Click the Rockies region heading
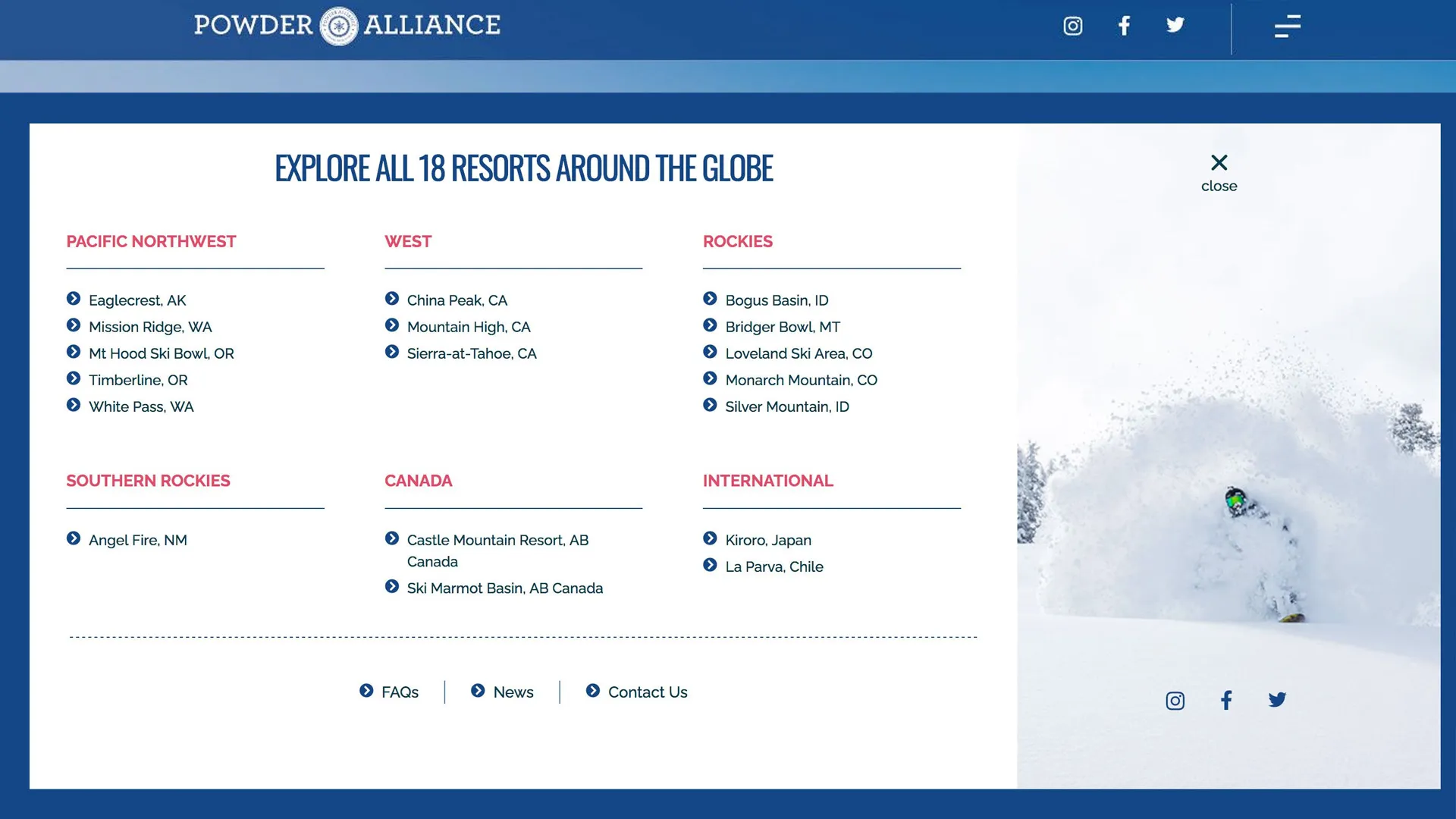 [x=737, y=241]
